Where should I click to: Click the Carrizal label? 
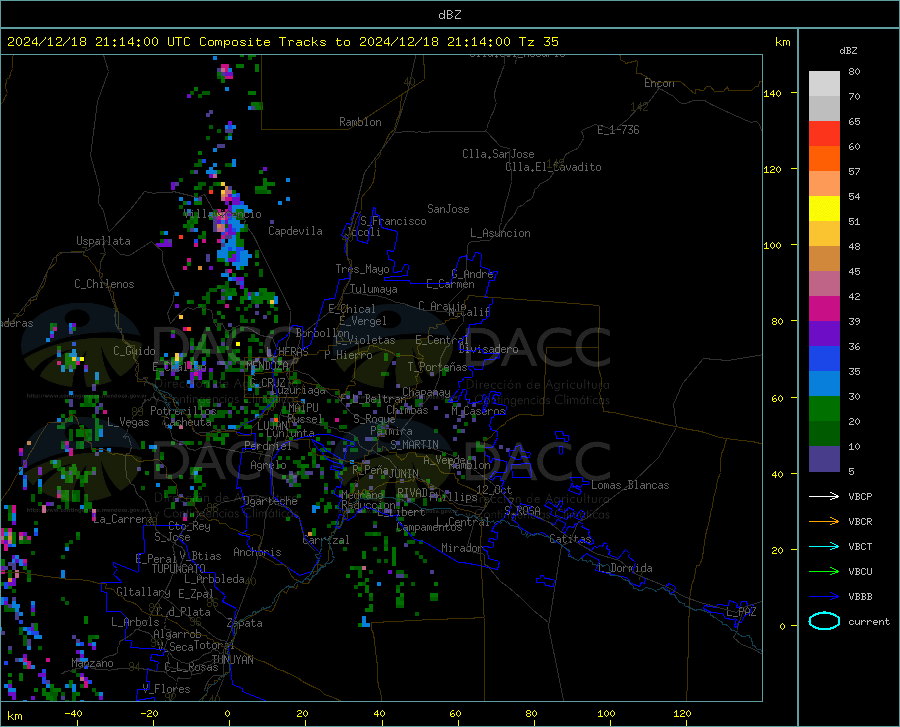click(325, 541)
